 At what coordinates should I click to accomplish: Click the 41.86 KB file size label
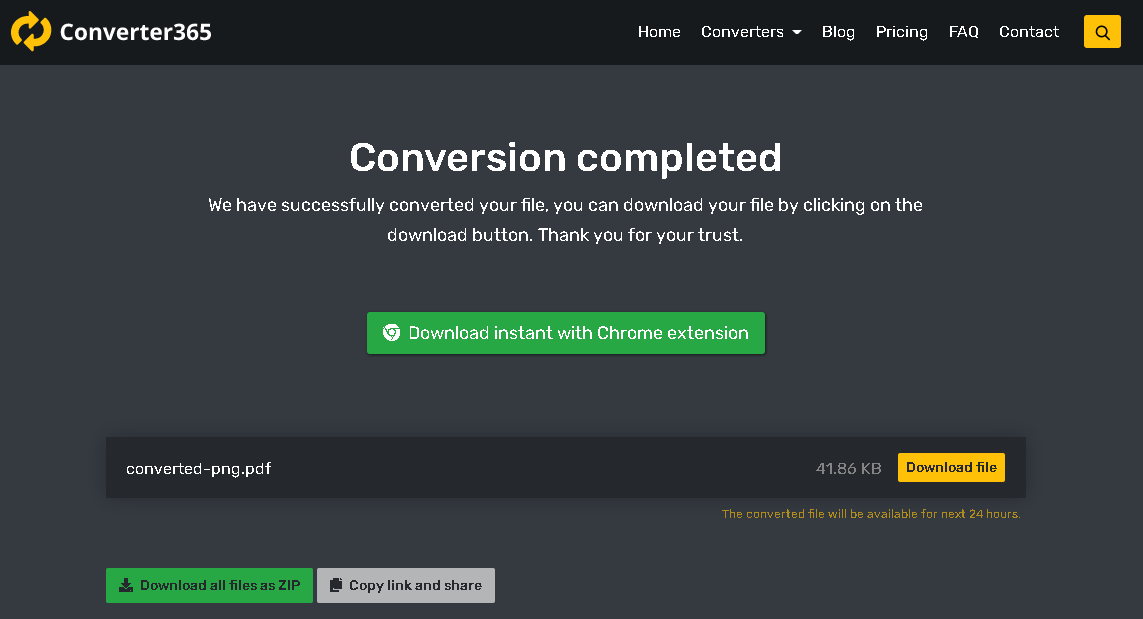click(848, 468)
